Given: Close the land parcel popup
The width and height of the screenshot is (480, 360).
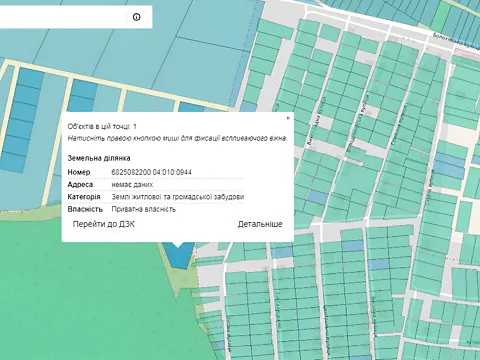Looking at the screenshot, I should click(288, 118).
